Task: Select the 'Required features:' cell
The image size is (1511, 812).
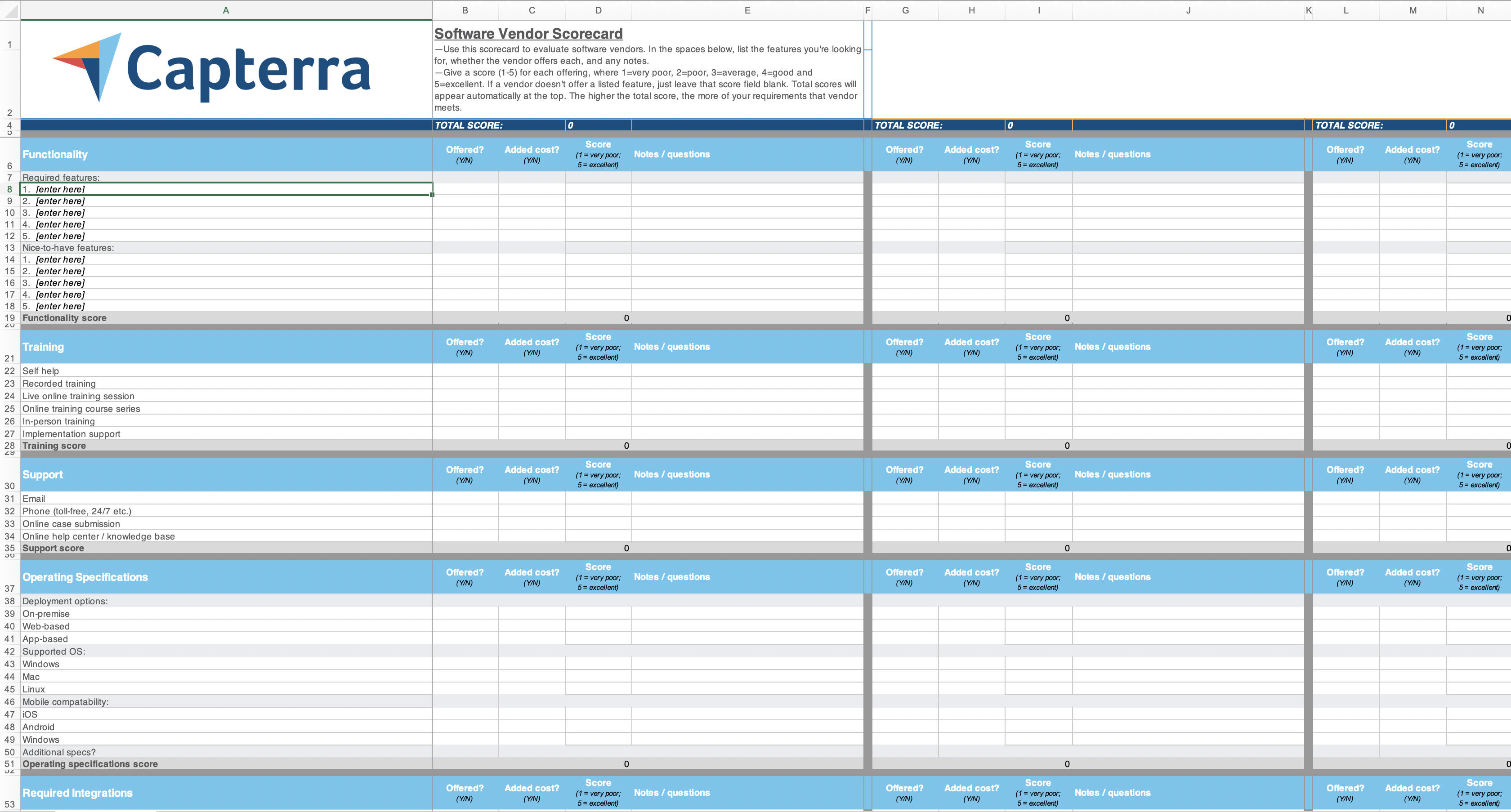Action: (x=226, y=177)
